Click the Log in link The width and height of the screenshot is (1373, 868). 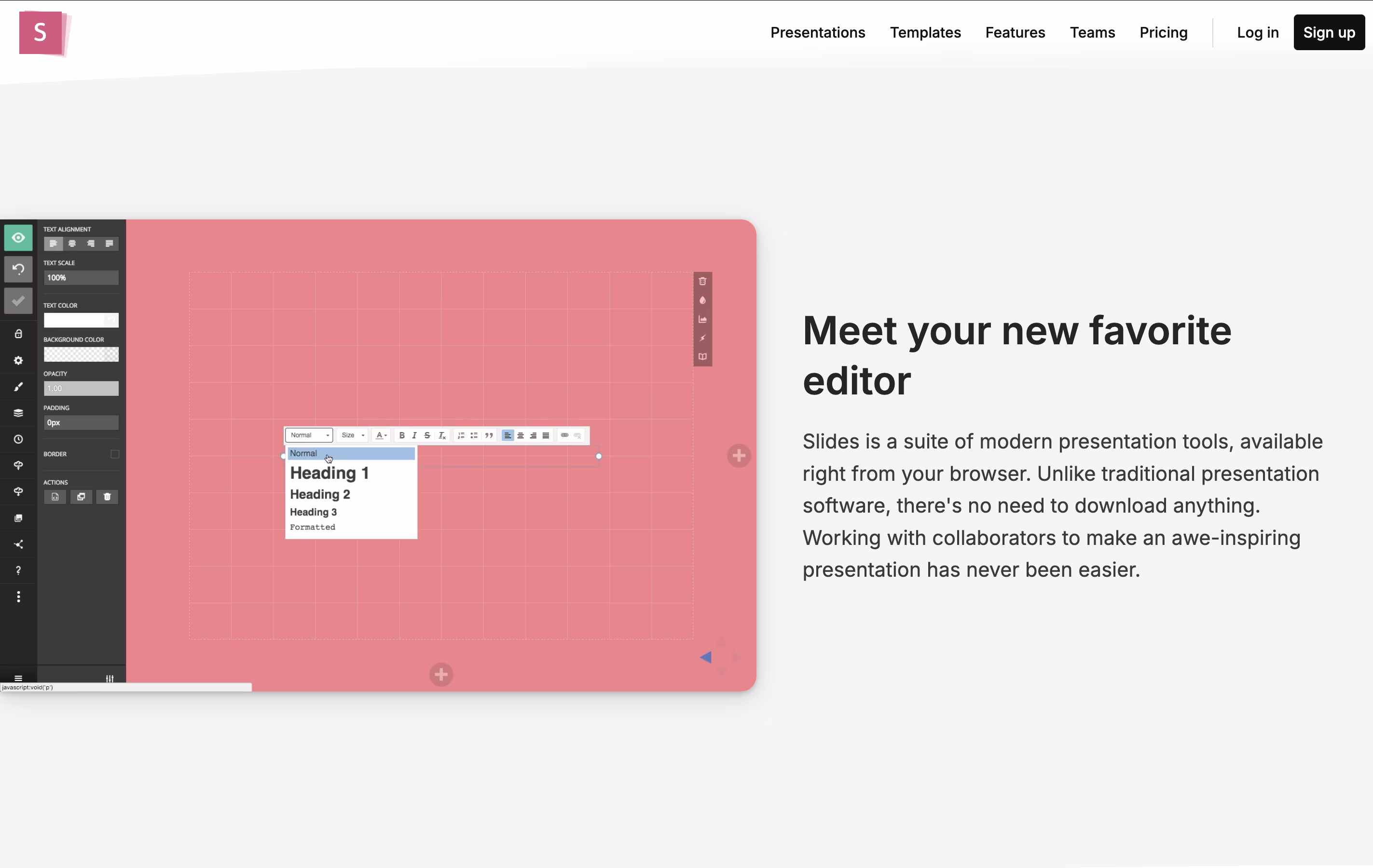pos(1257,32)
